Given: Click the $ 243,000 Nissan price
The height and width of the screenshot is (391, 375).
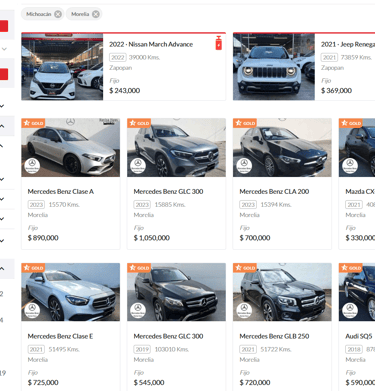Looking at the screenshot, I should click(x=125, y=91).
